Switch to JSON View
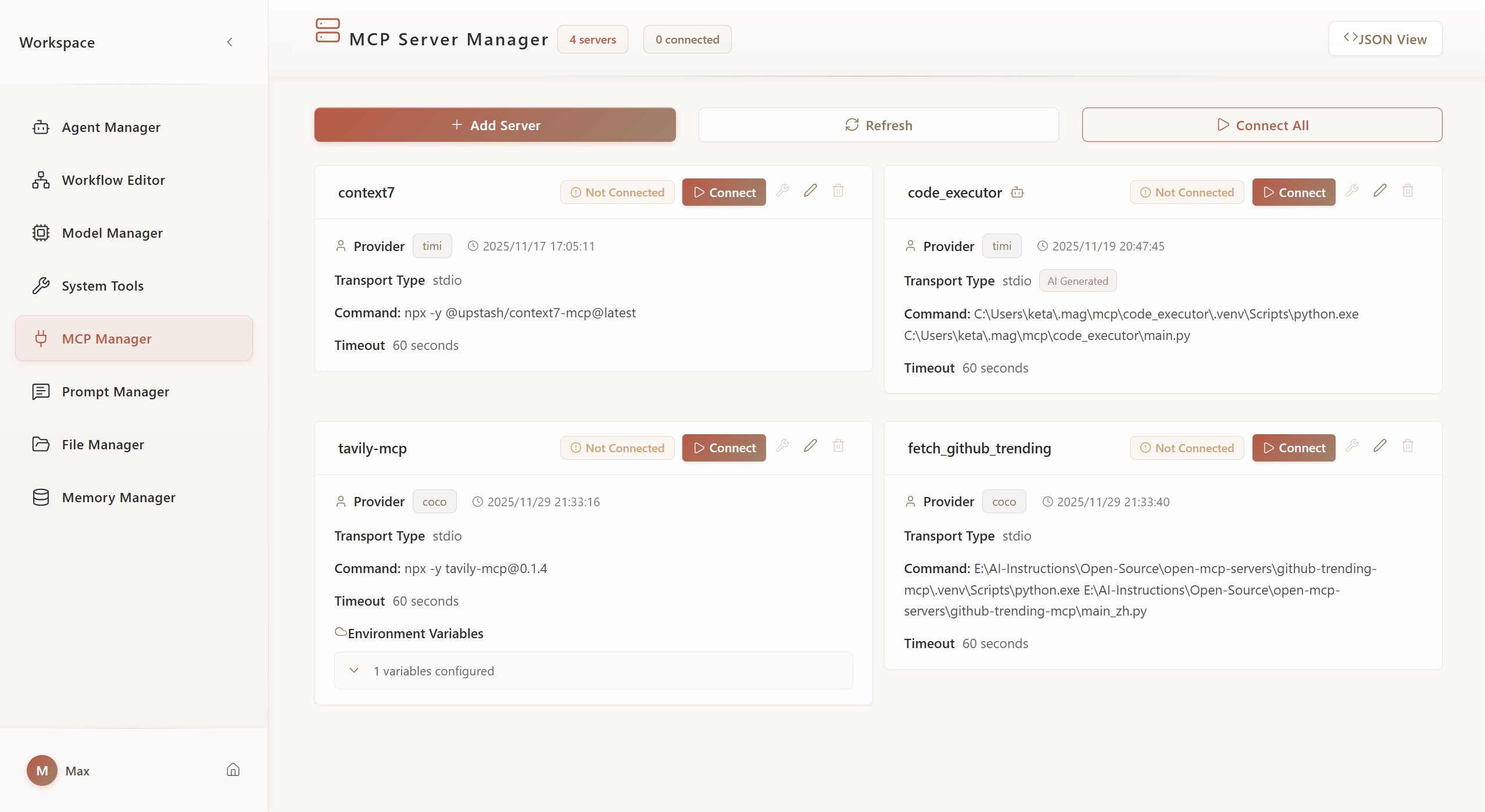 (x=1385, y=38)
